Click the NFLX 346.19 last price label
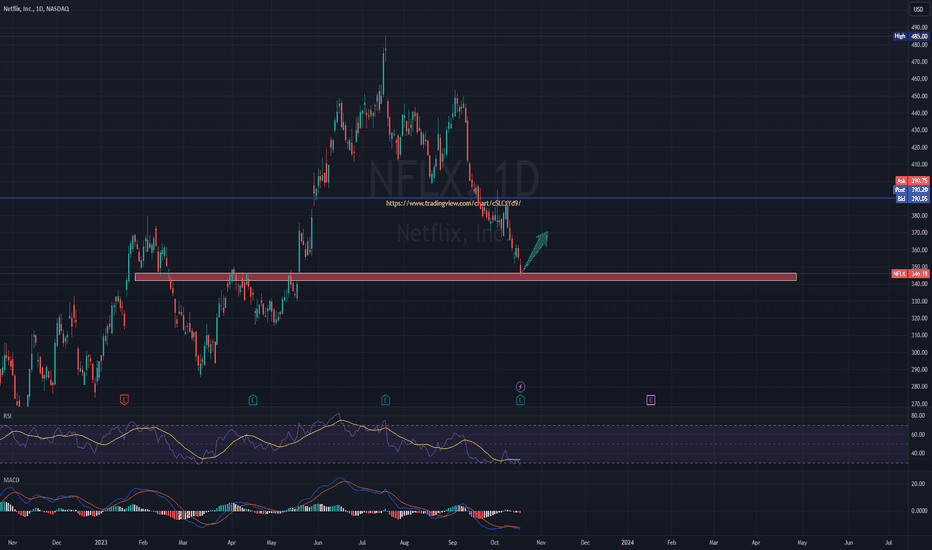 [x=910, y=274]
